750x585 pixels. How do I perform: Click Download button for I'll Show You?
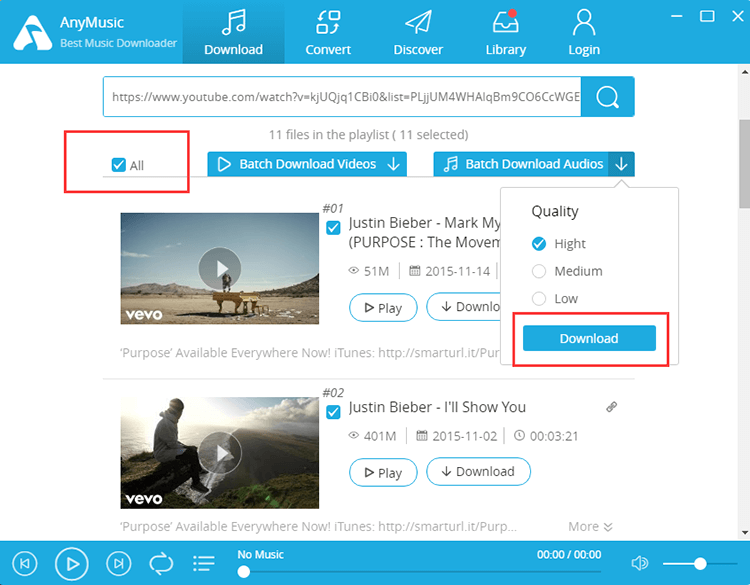[x=478, y=472]
